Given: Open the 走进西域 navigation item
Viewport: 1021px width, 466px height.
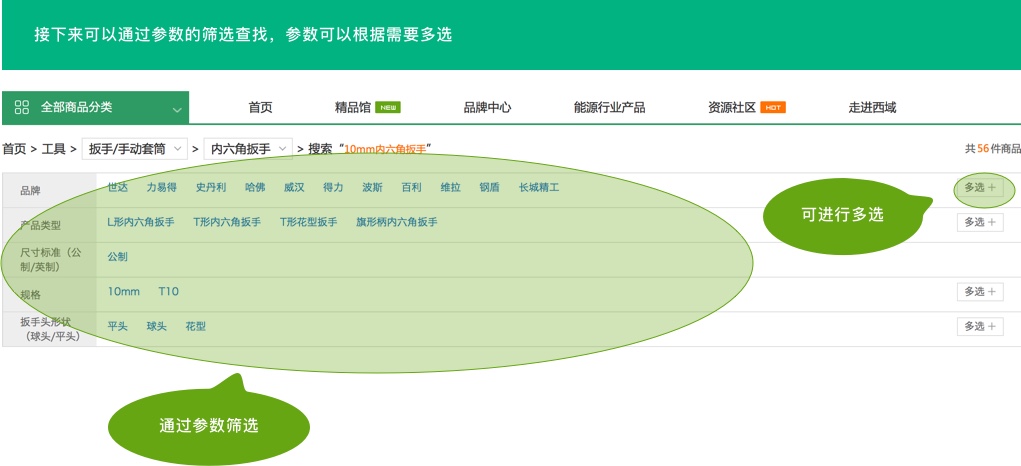Looking at the screenshot, I should (x=872, y=108).
